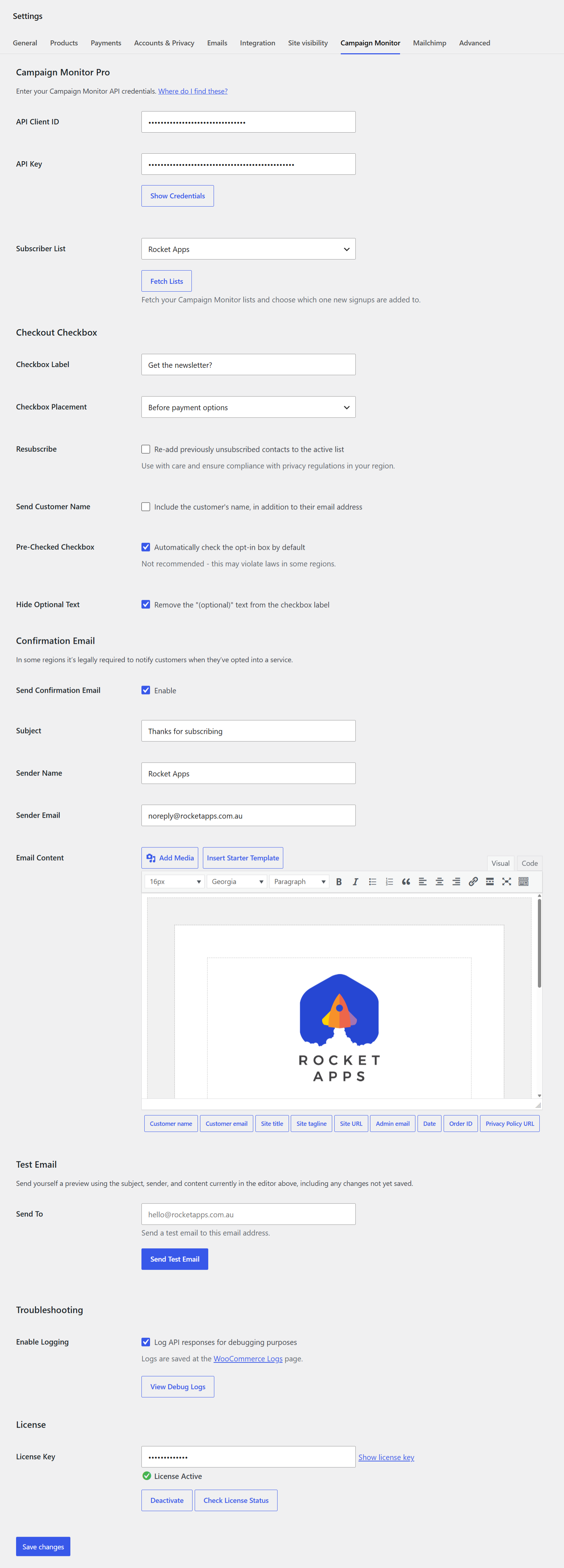
Task: Open fullscreen editor mode
Action: 506,881
